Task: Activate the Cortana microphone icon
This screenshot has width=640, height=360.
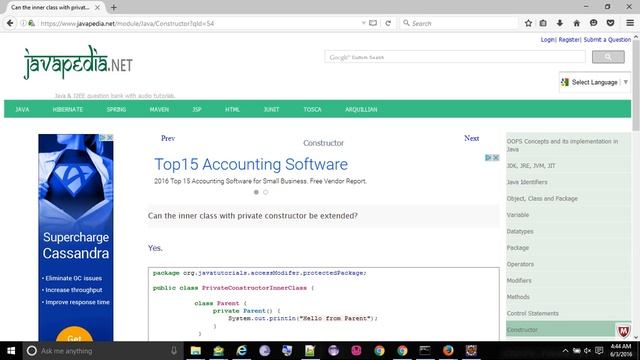Action: point(174,351)
